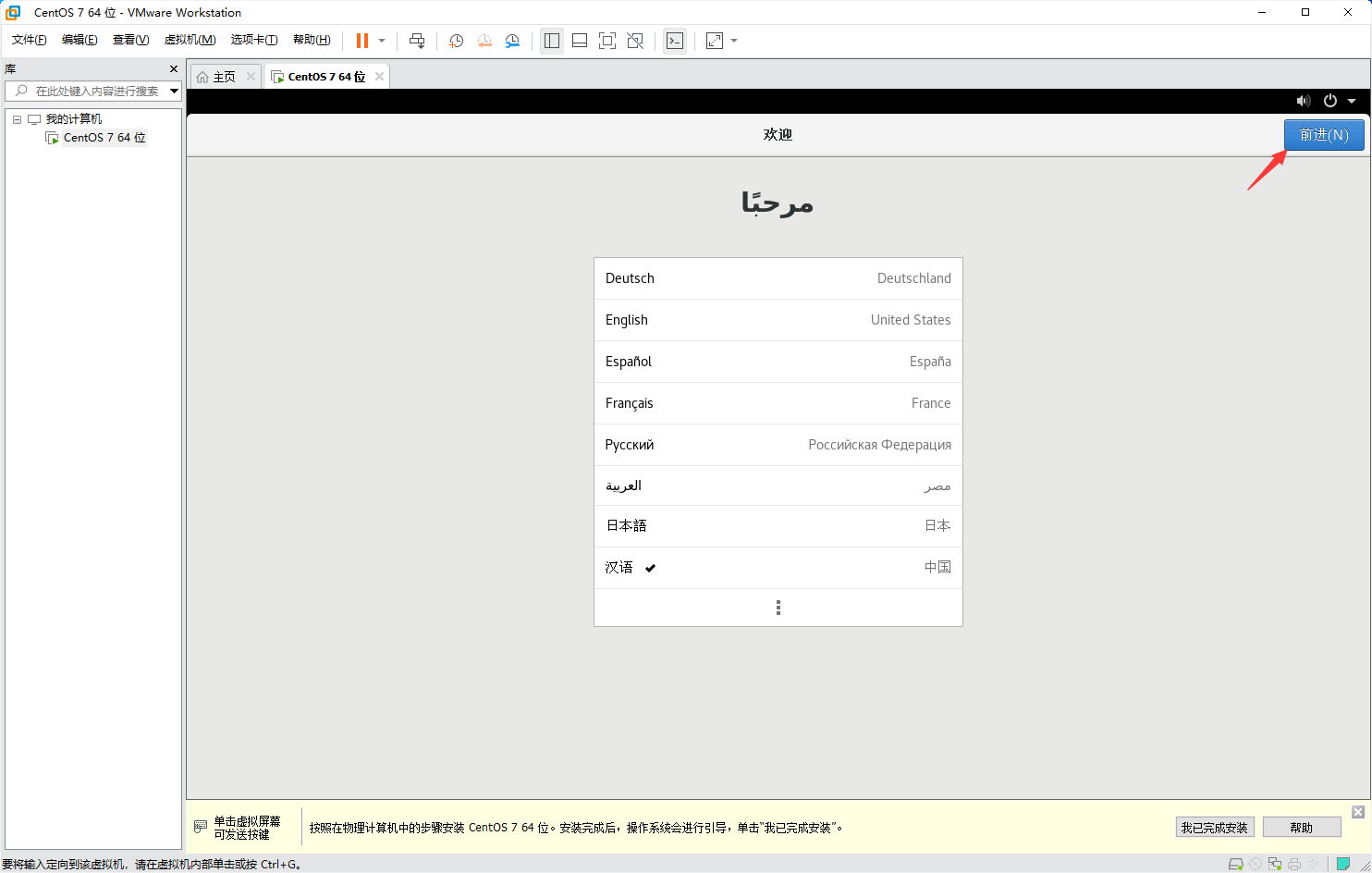Open the snapshot manager icon
1372x873 pixels.
coord(512,41)
